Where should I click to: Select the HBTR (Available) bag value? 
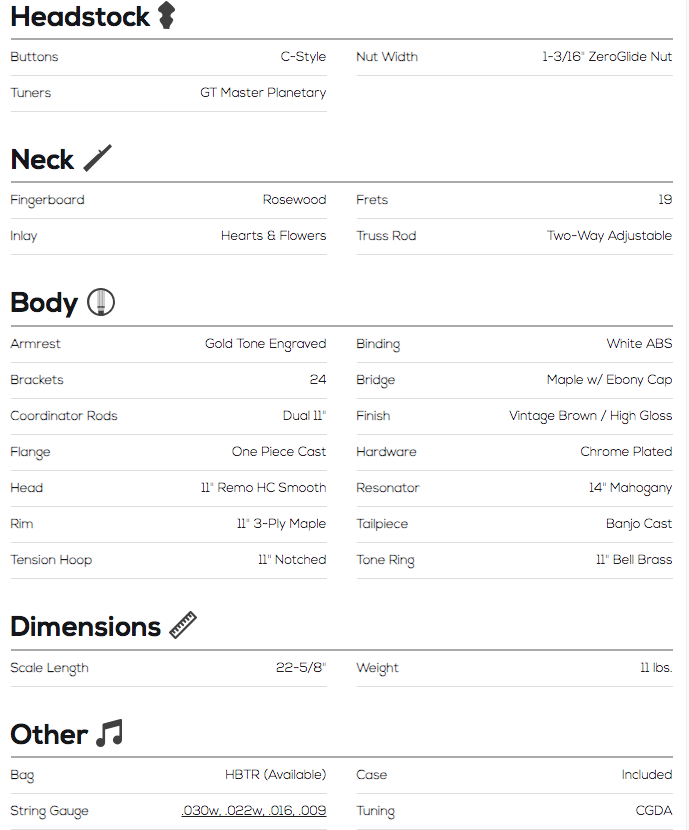(276, 774)
